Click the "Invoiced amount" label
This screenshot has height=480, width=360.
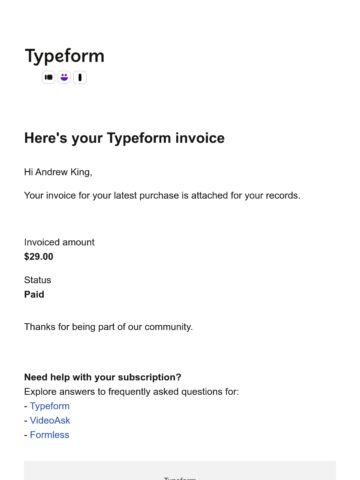pos(59,242)
